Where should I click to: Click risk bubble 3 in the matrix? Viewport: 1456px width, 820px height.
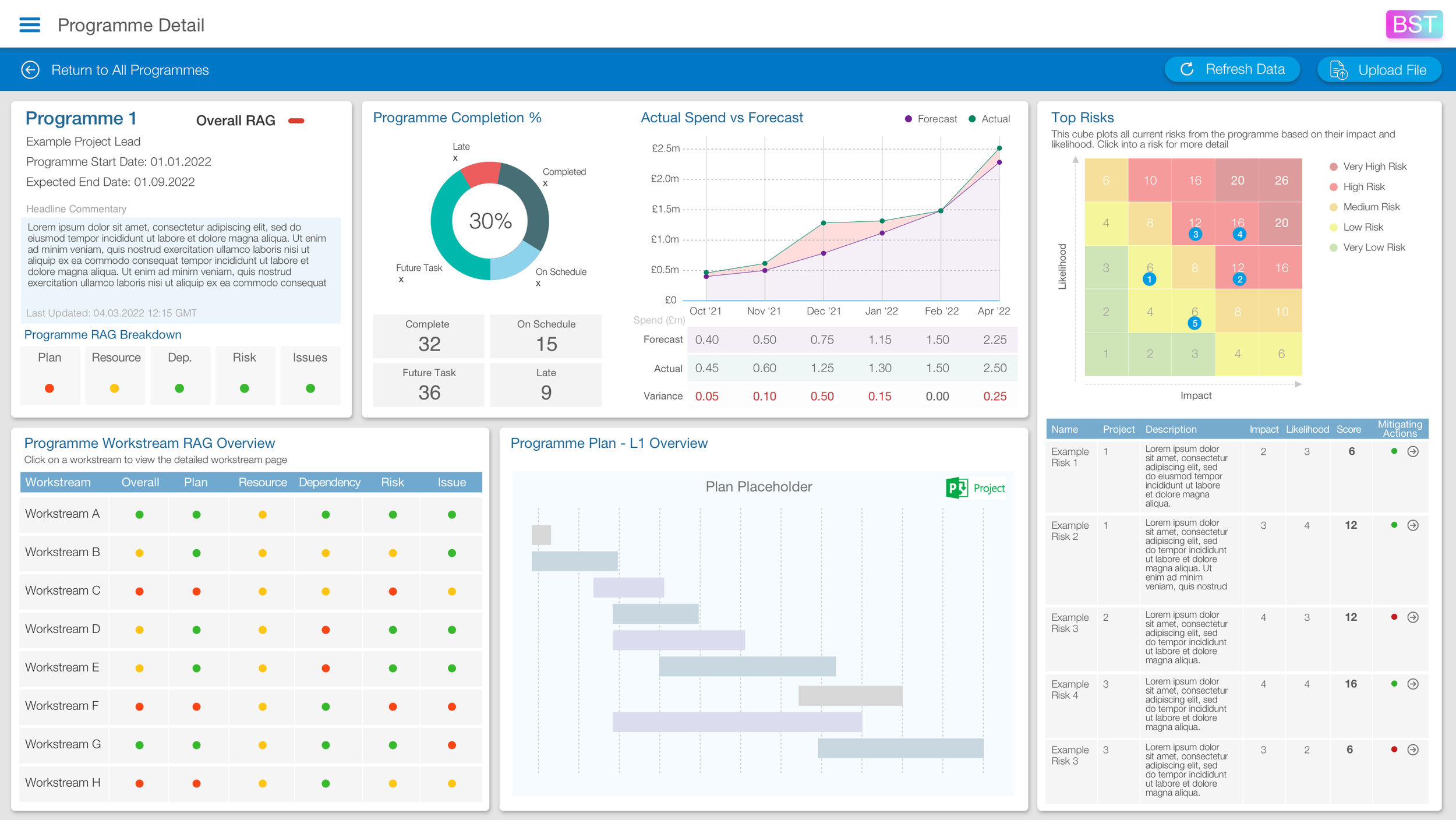(x=1195, y=235)
